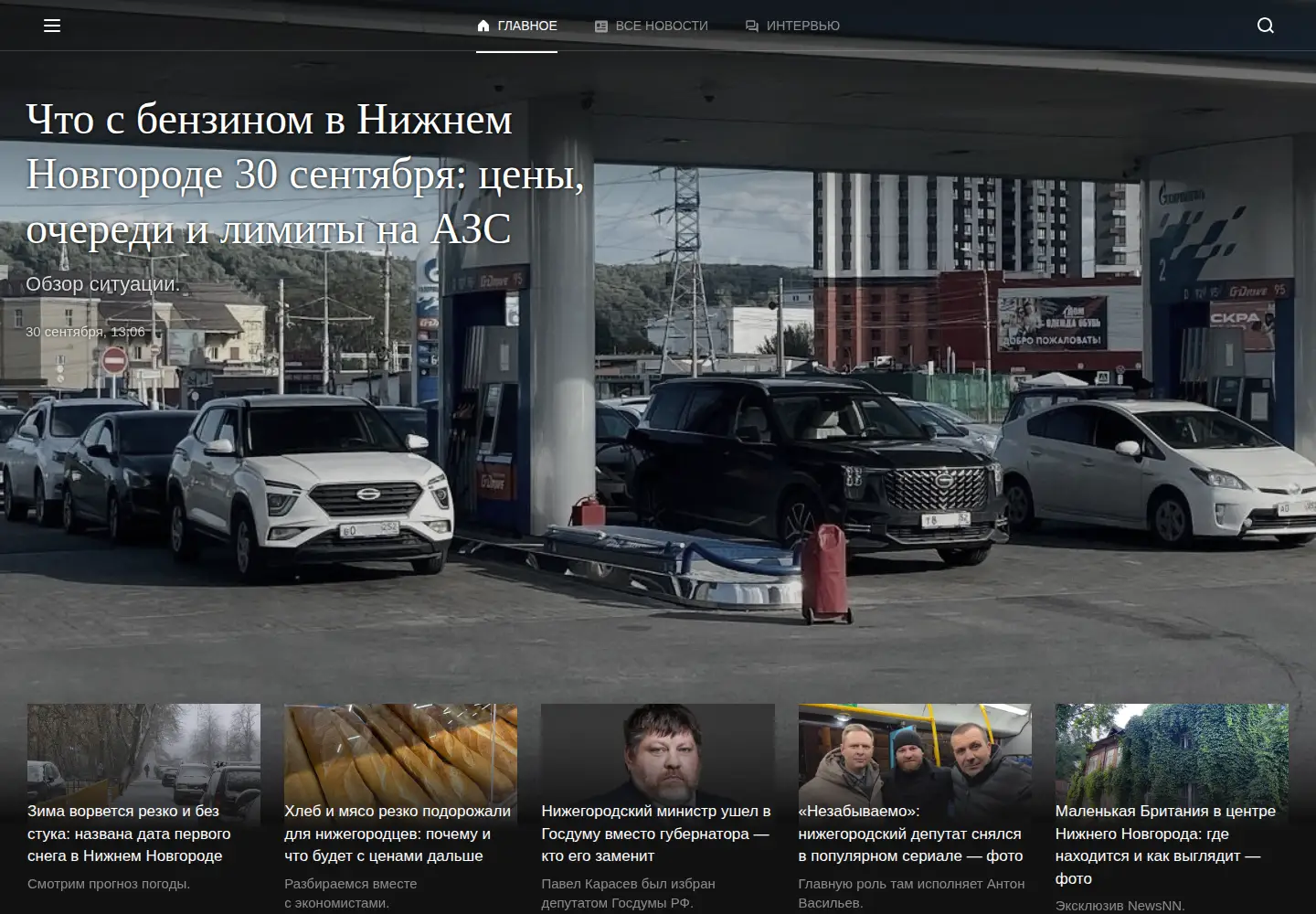Open «Незабываемо» депутат снялся в сериале article
Viewport: 1316px width, 914px height.
911,834
